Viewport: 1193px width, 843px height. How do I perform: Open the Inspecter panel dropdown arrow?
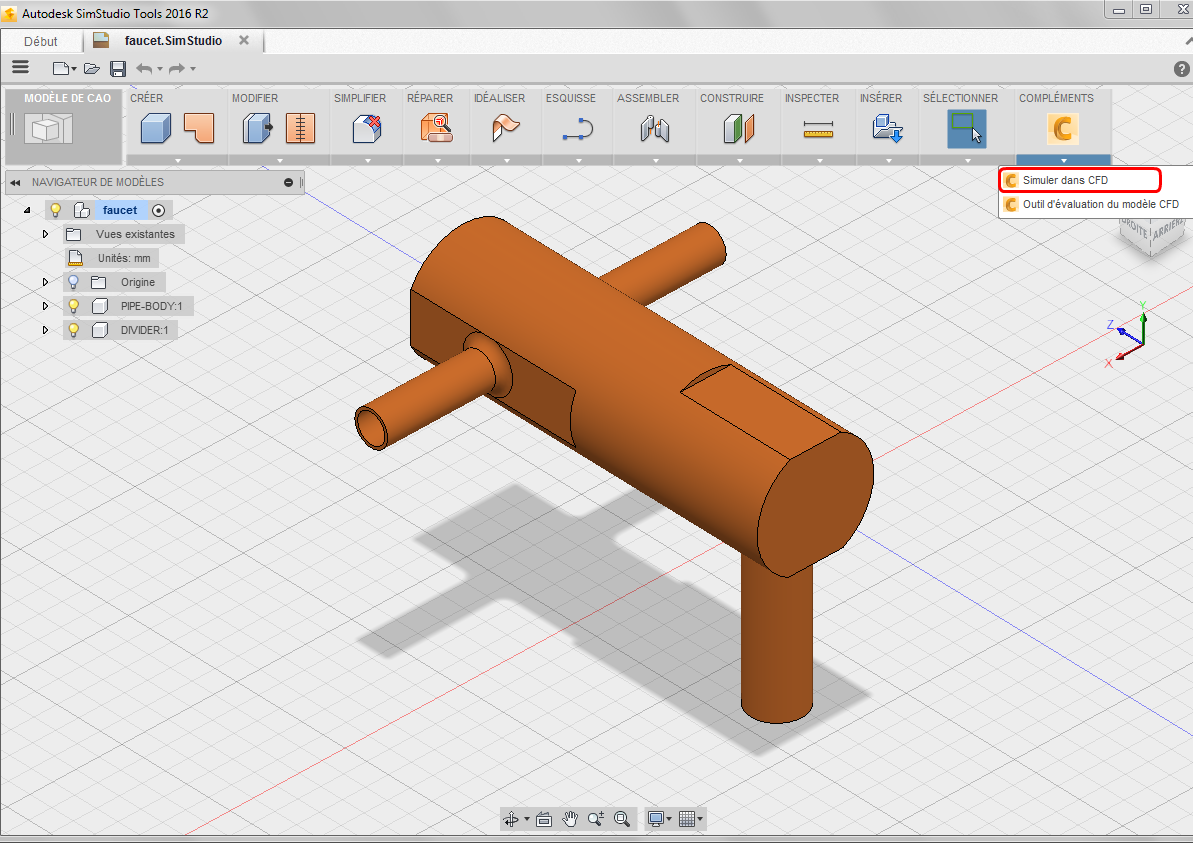(819, 161)
